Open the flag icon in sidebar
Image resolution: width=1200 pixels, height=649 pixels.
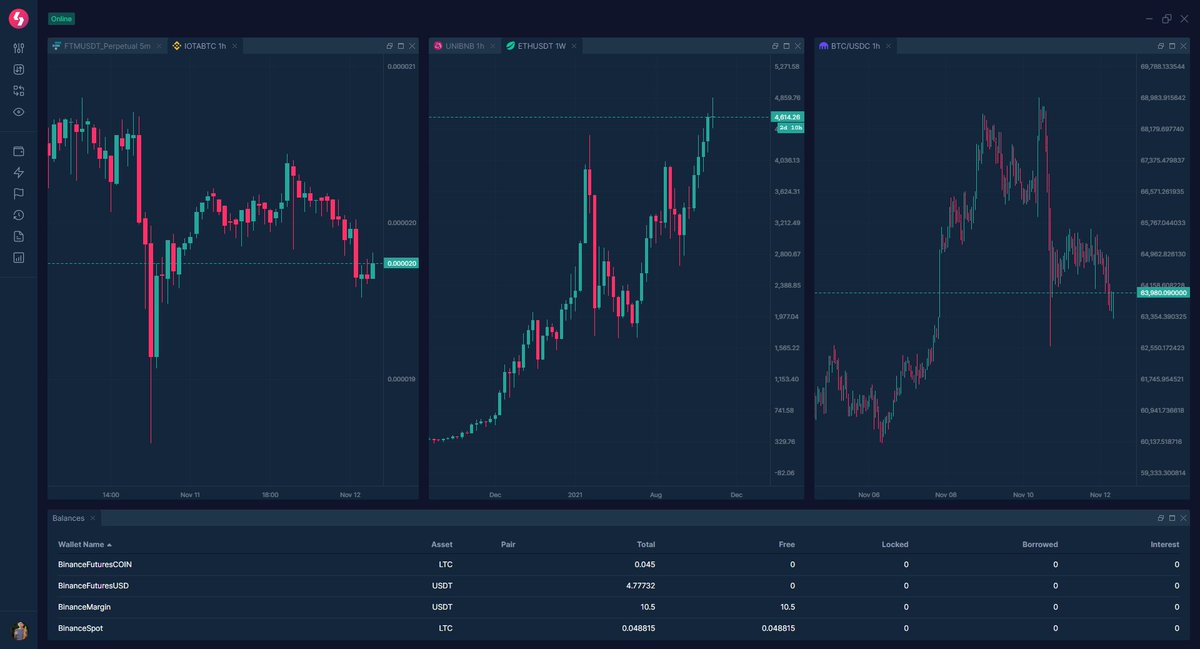18,193
